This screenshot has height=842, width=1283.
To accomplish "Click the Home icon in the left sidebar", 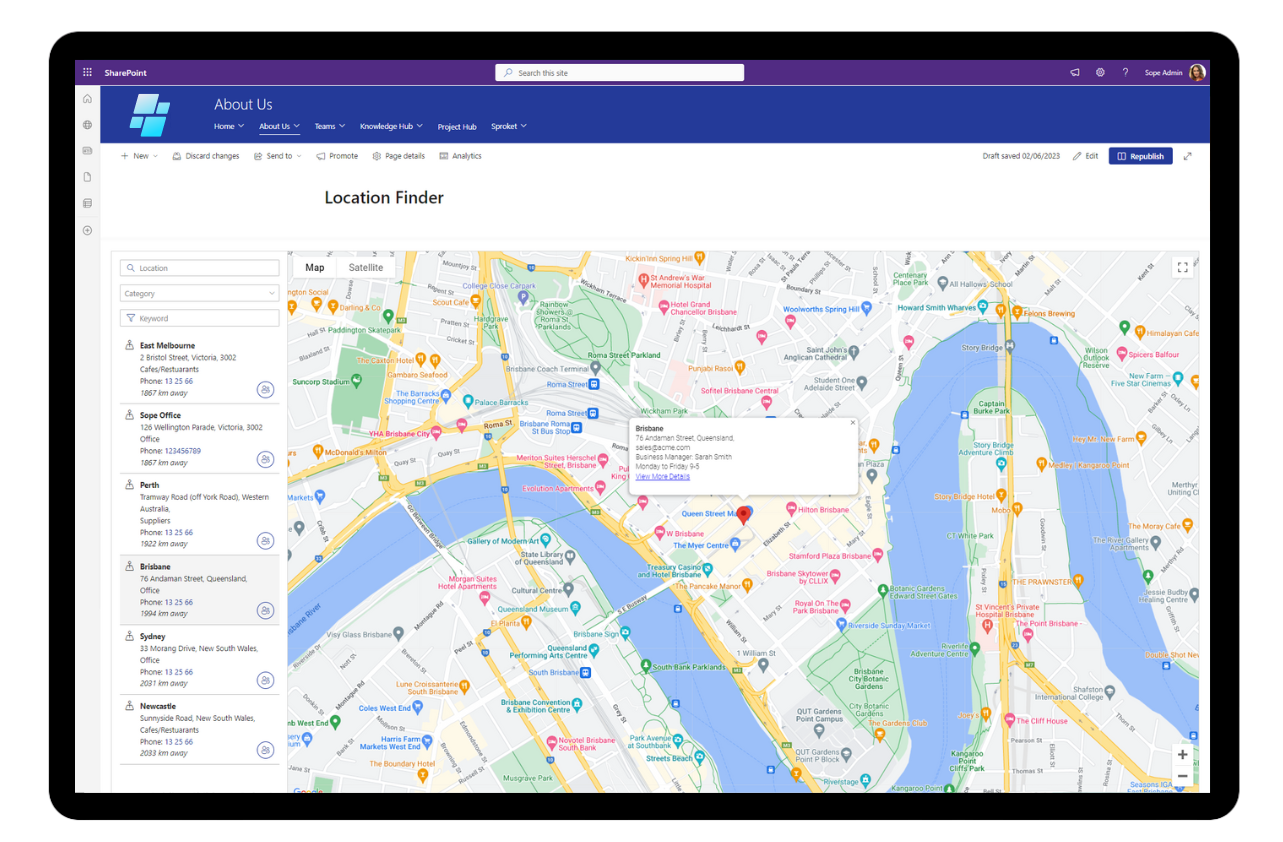I will 87,98.
